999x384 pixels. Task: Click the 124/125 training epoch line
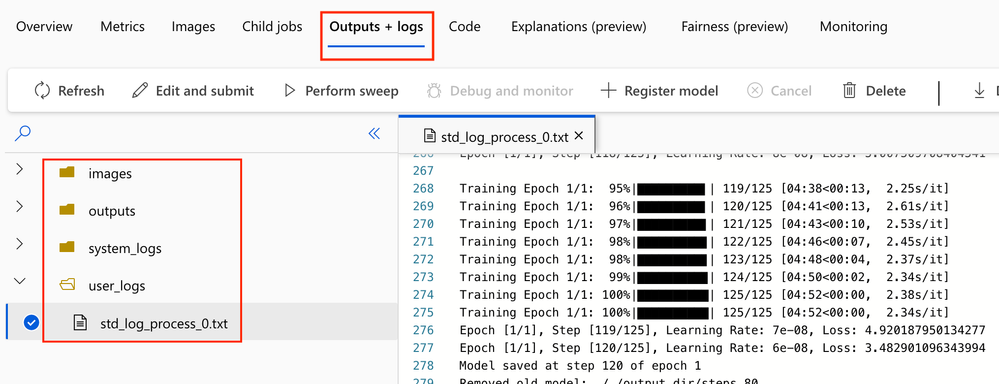pyautogui.click(x=704, y=277)
